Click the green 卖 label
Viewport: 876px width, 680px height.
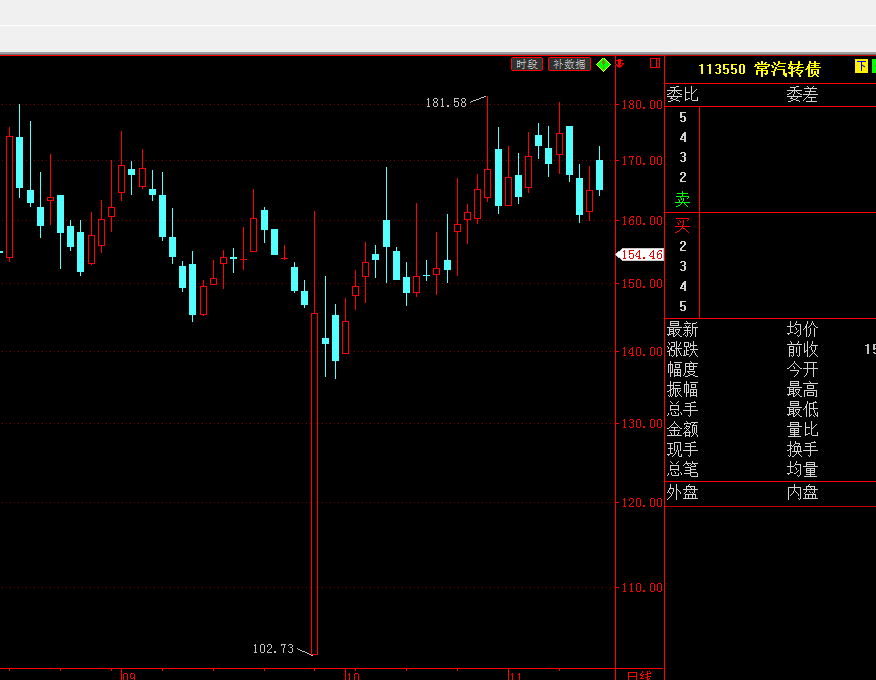pos(683,199)
